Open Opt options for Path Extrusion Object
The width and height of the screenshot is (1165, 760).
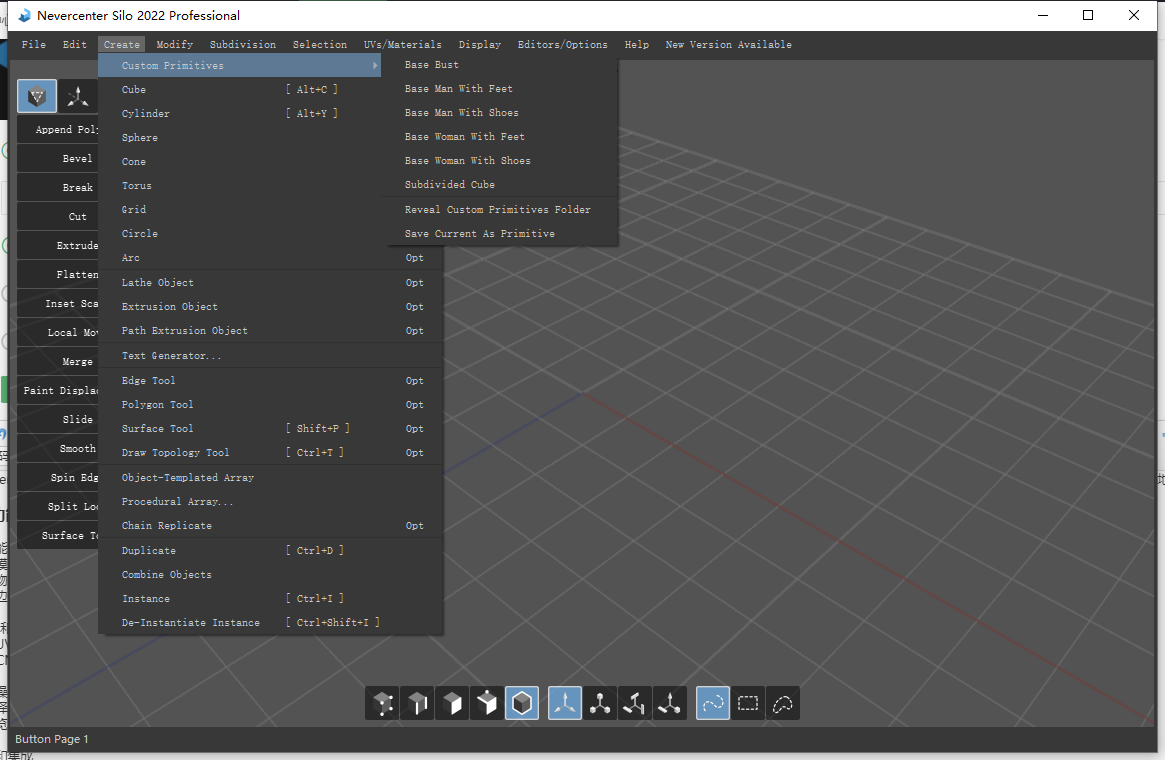(415, 331)
